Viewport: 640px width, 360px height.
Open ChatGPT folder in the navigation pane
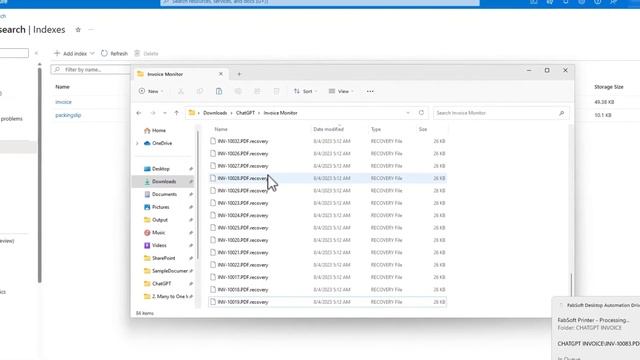click(x=158, y=284)
